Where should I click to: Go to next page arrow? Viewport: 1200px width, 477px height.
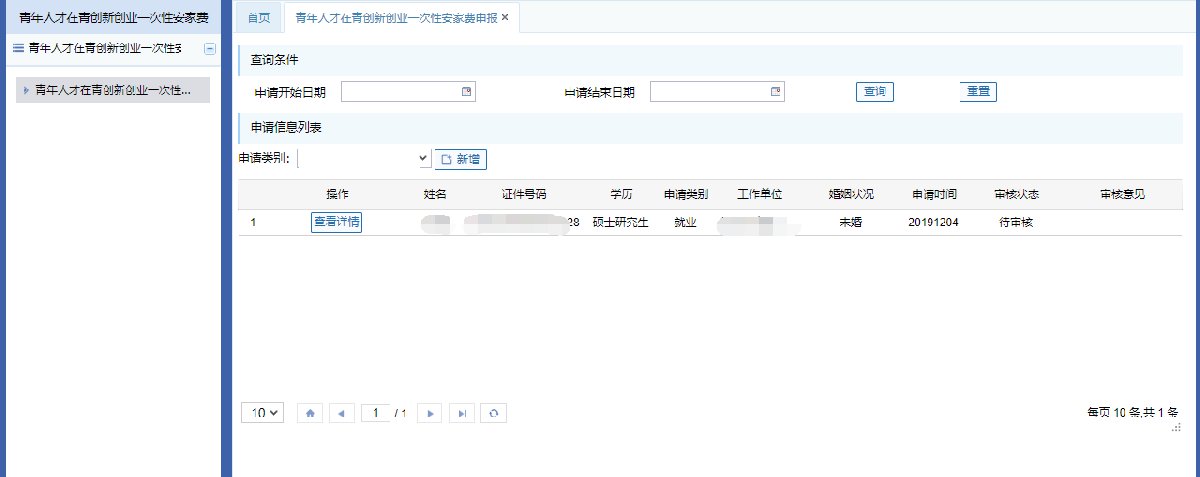pos(430,413)
